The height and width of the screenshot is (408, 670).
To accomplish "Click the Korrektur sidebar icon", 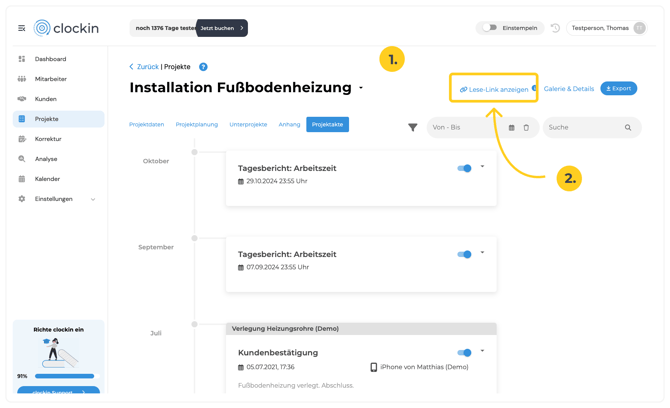I will pos(22,139).
